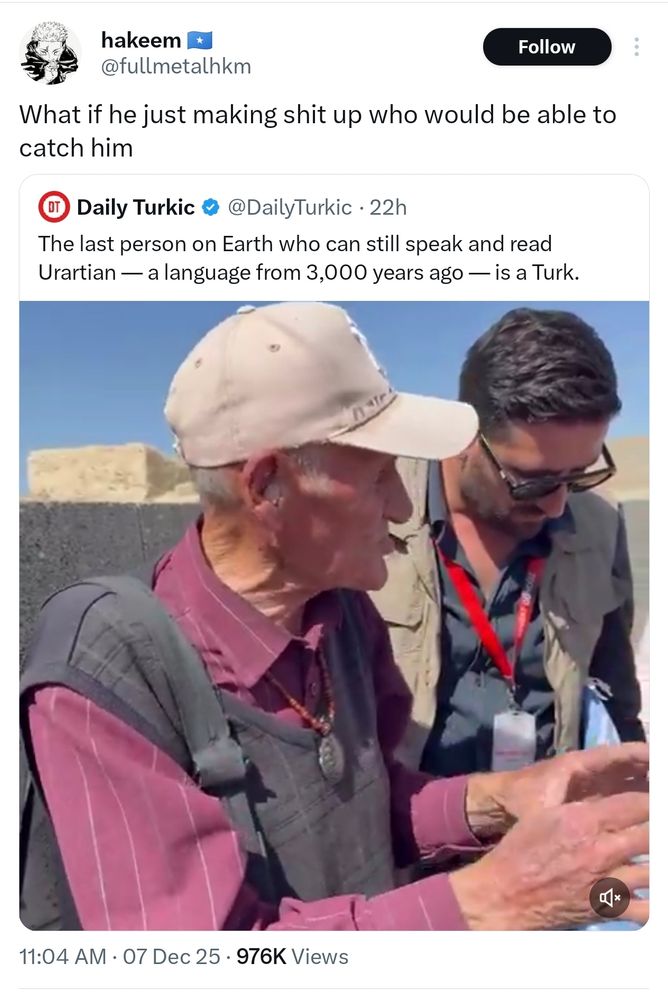The width and height of the screenshot is (668, 1000).
Task: Click the Daily Turkic verified badge
Action: [x=211, y=207]
